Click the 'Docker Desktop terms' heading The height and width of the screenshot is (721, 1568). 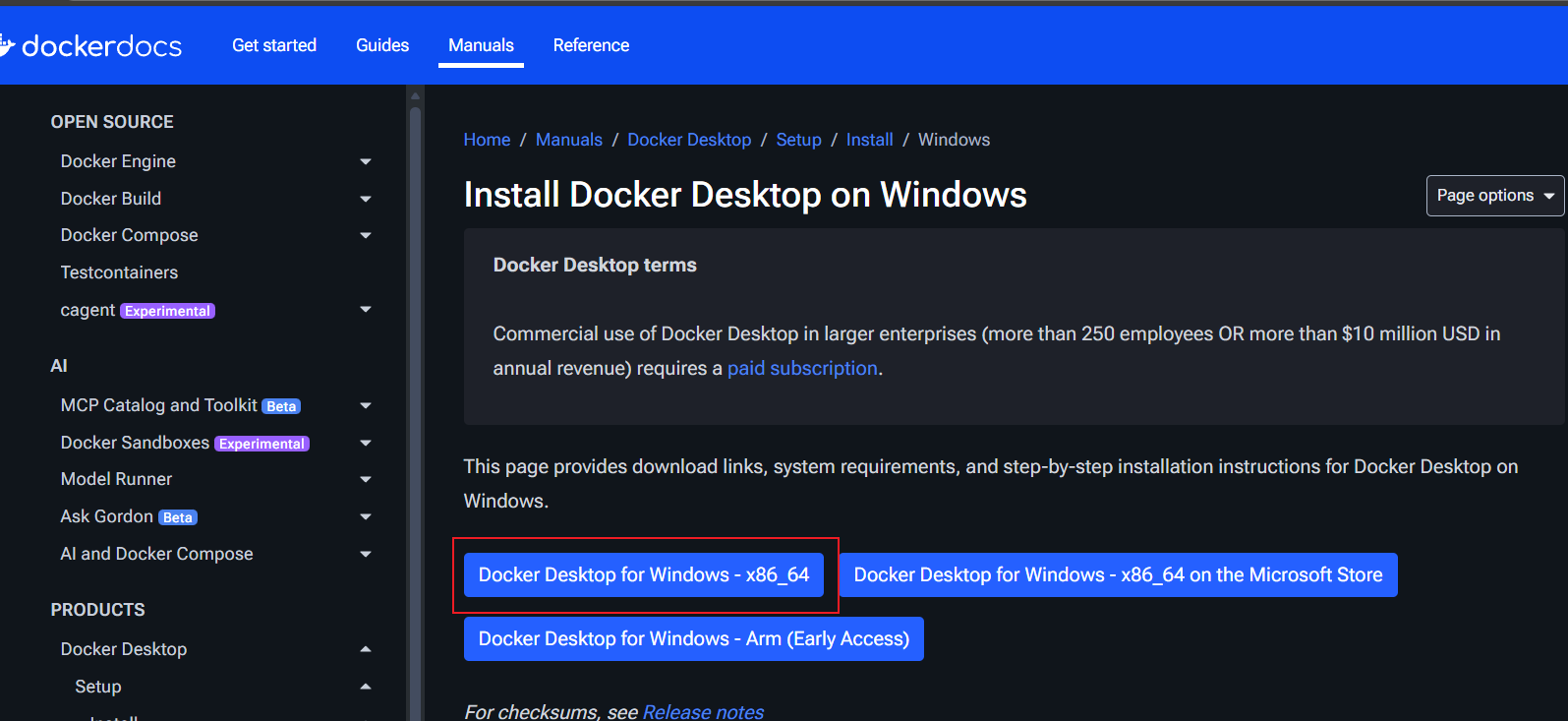(x=595, y=265)
